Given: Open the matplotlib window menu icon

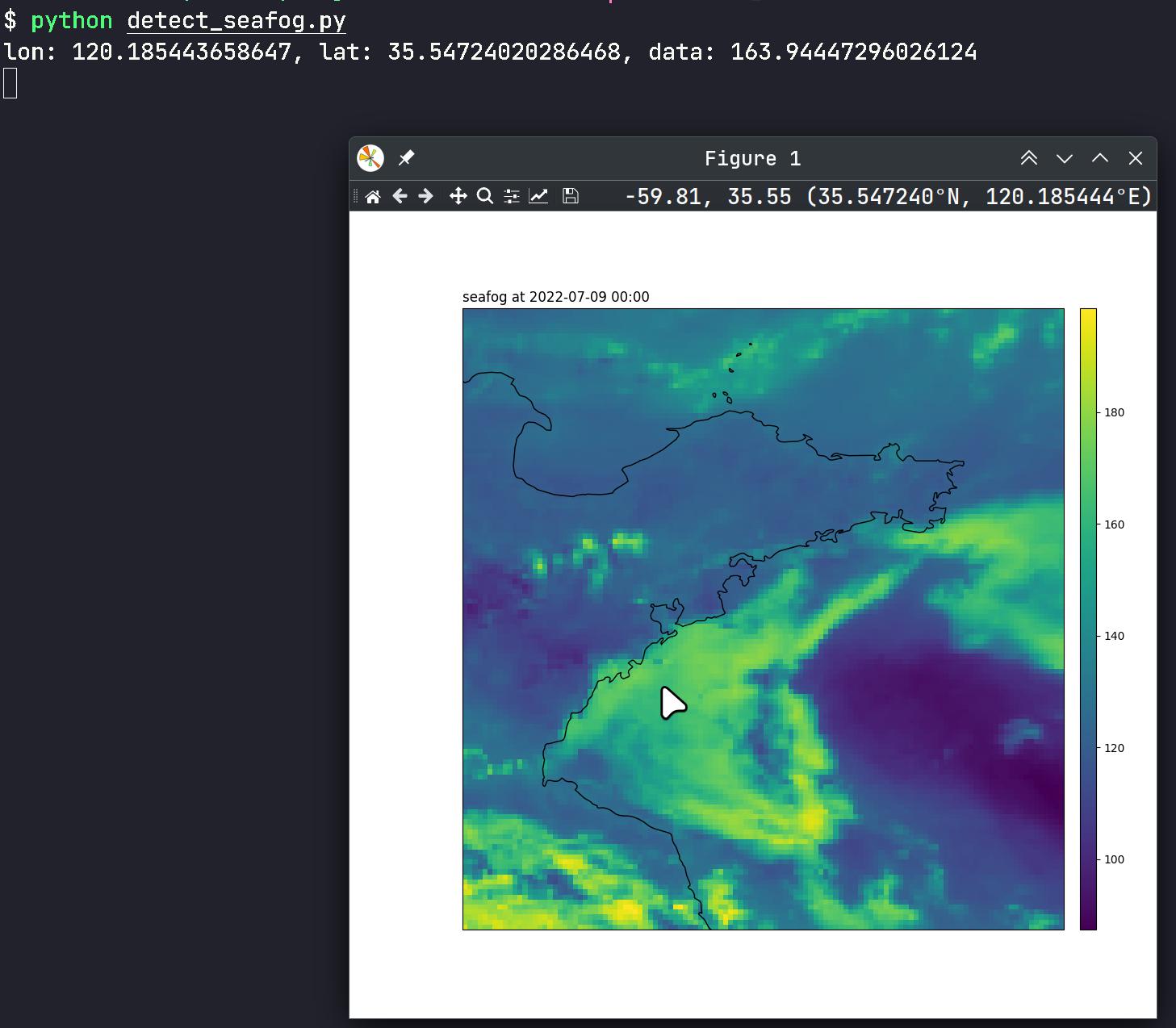Looking at the screenshot, I should tap(370, 158).
